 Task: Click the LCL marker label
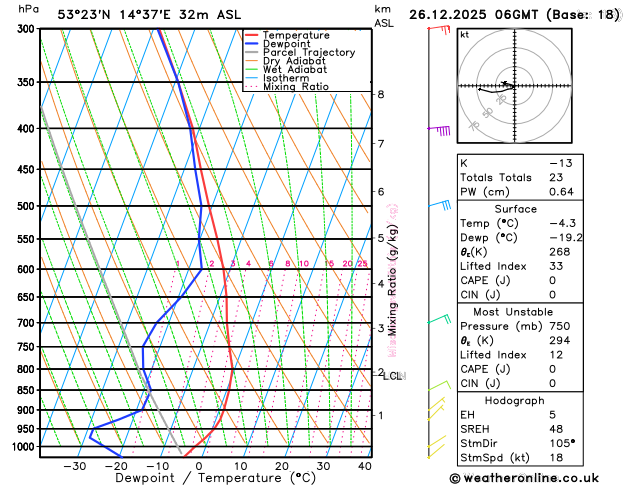pyautogui.click(x=392, y=376)
